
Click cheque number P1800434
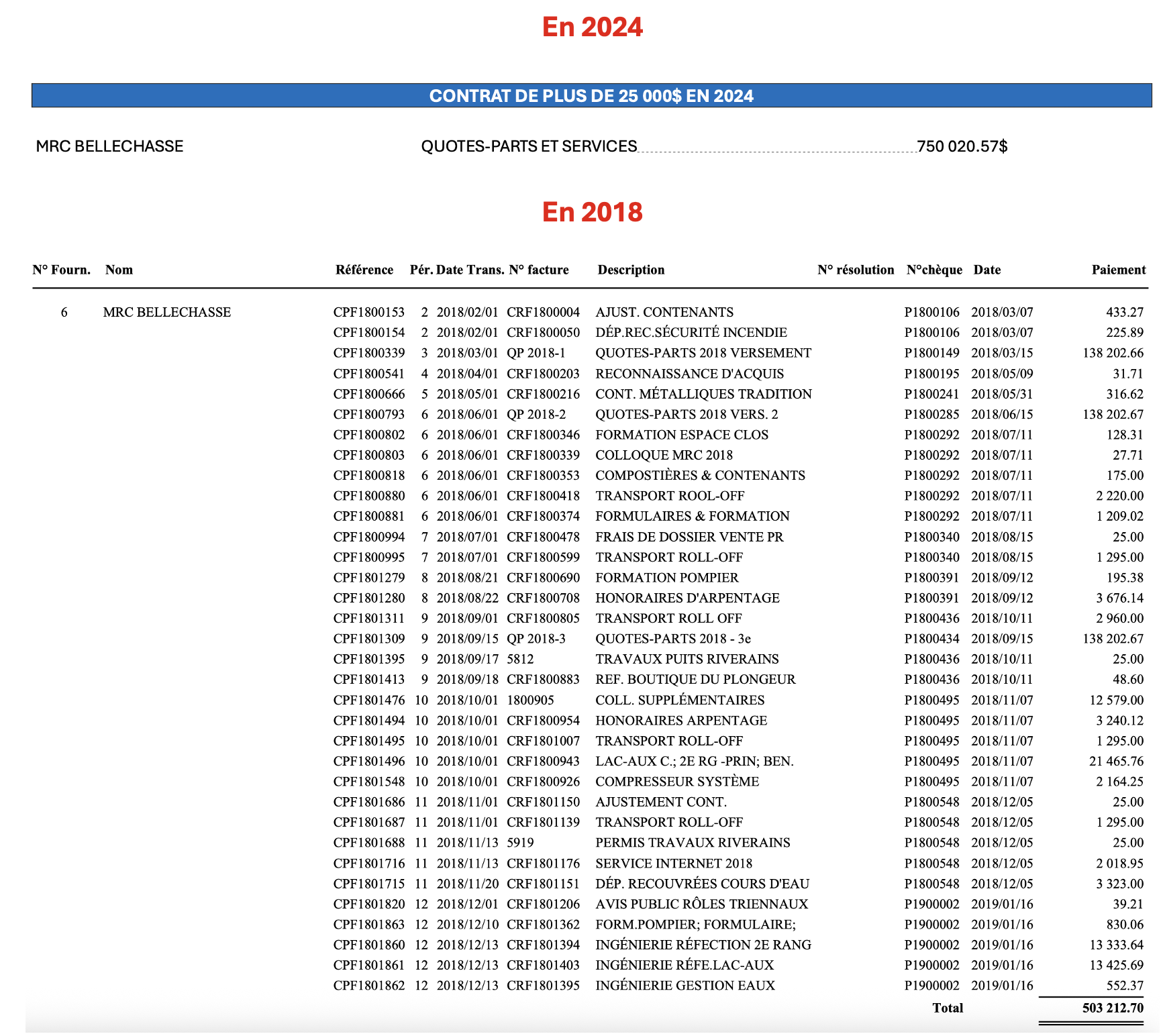931,639
